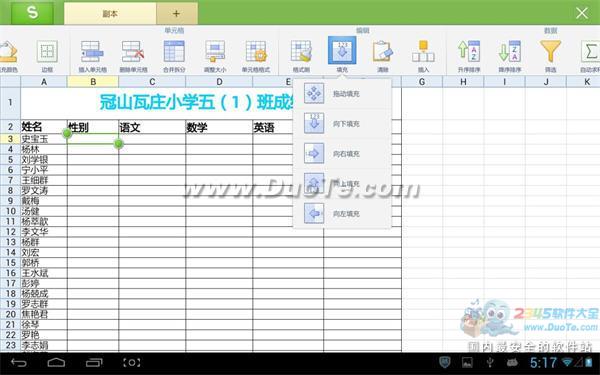Click the cell containing 杨林
Screen dimensions: 600x375
point(44,149)
